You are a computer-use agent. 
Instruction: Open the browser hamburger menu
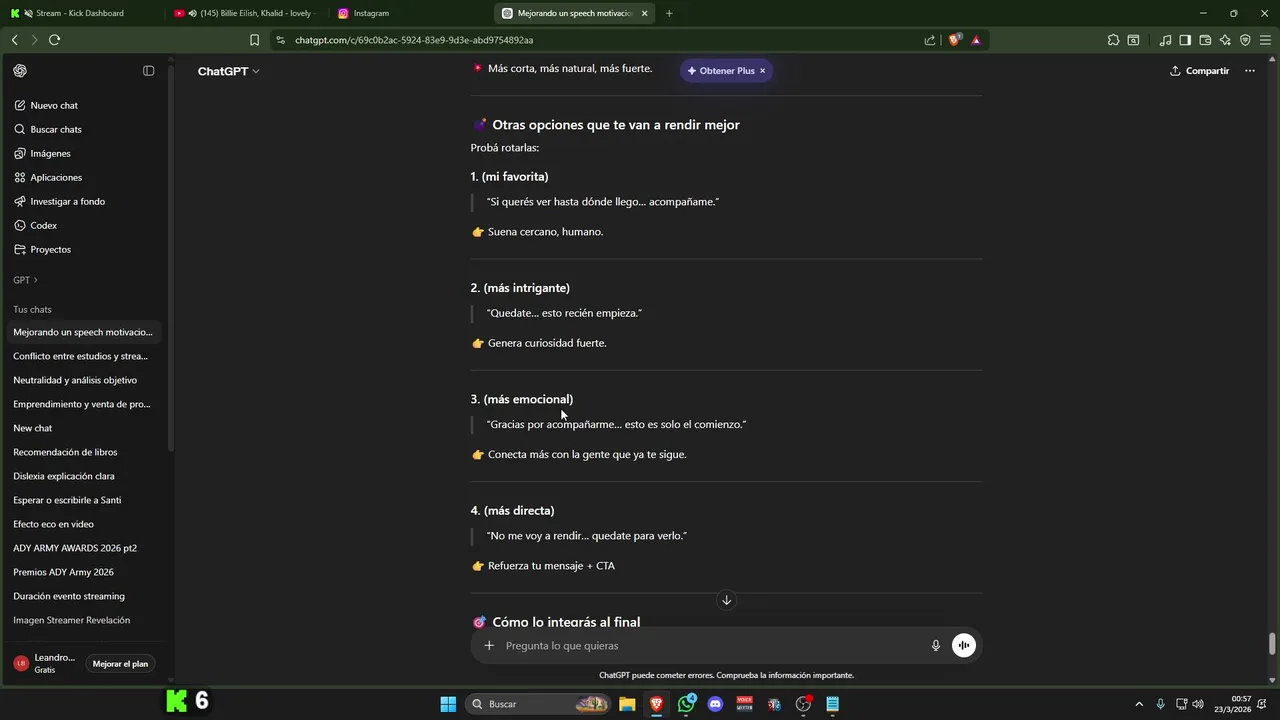click(x=1265, y=40)
